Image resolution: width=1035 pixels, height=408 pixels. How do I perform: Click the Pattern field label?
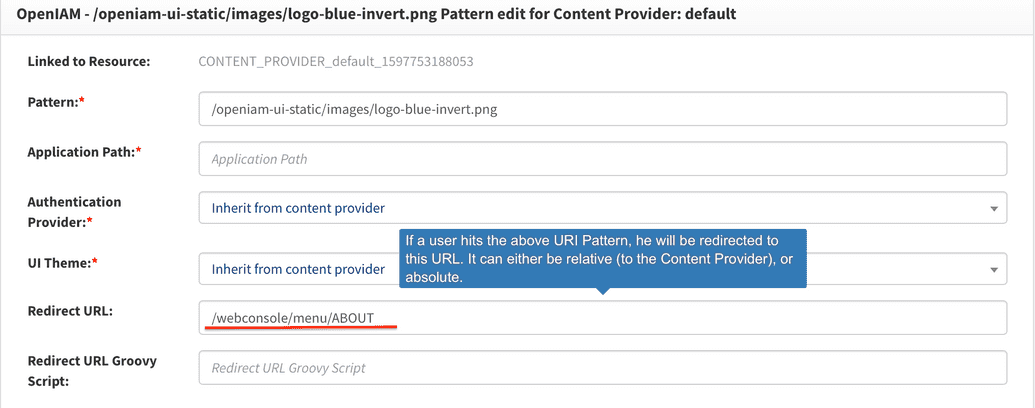(x=53, y=101)
